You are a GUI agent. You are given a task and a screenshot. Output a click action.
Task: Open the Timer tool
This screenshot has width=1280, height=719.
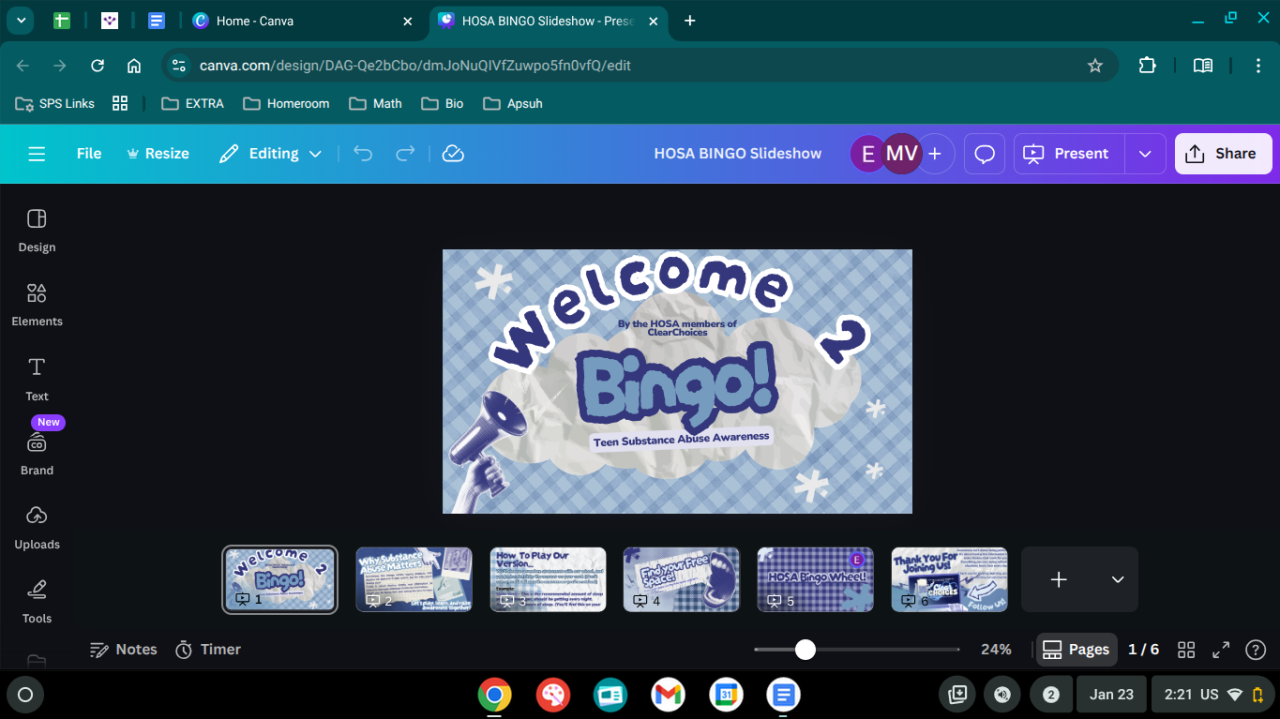point(208,650)
